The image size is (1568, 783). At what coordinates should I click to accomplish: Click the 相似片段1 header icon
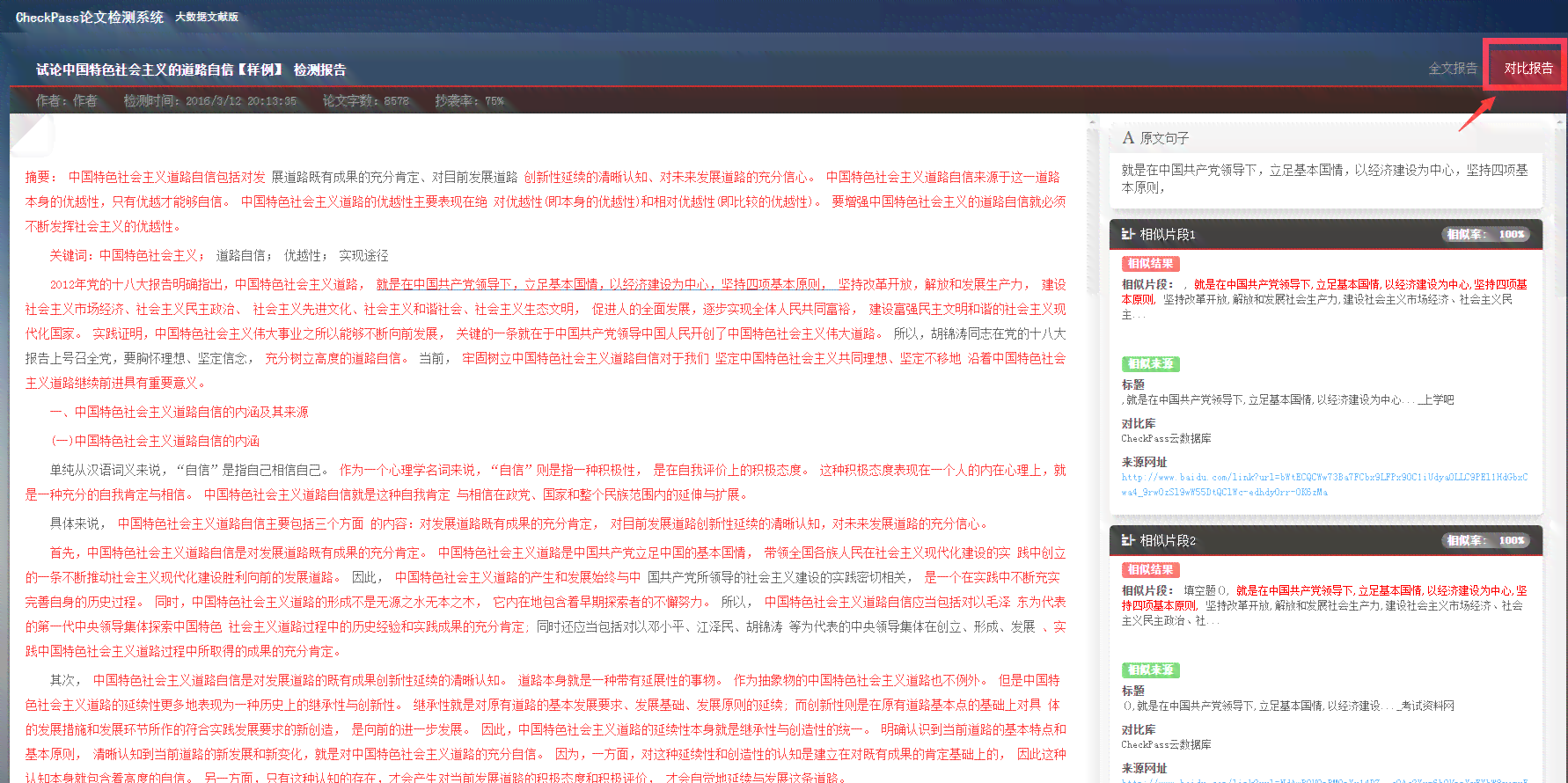click(x=1128, y=234)
